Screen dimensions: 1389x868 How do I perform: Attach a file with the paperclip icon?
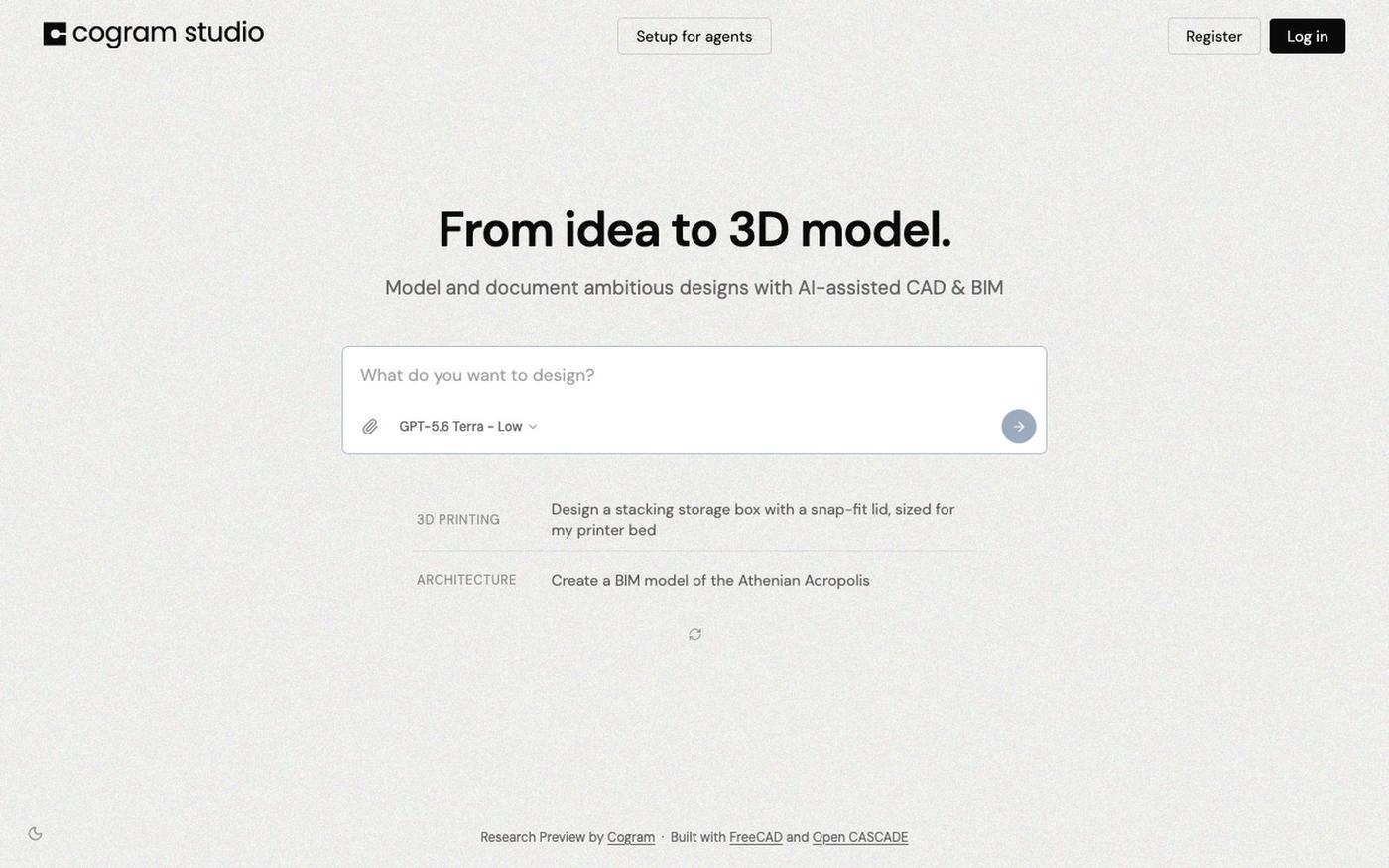[370, 427]
